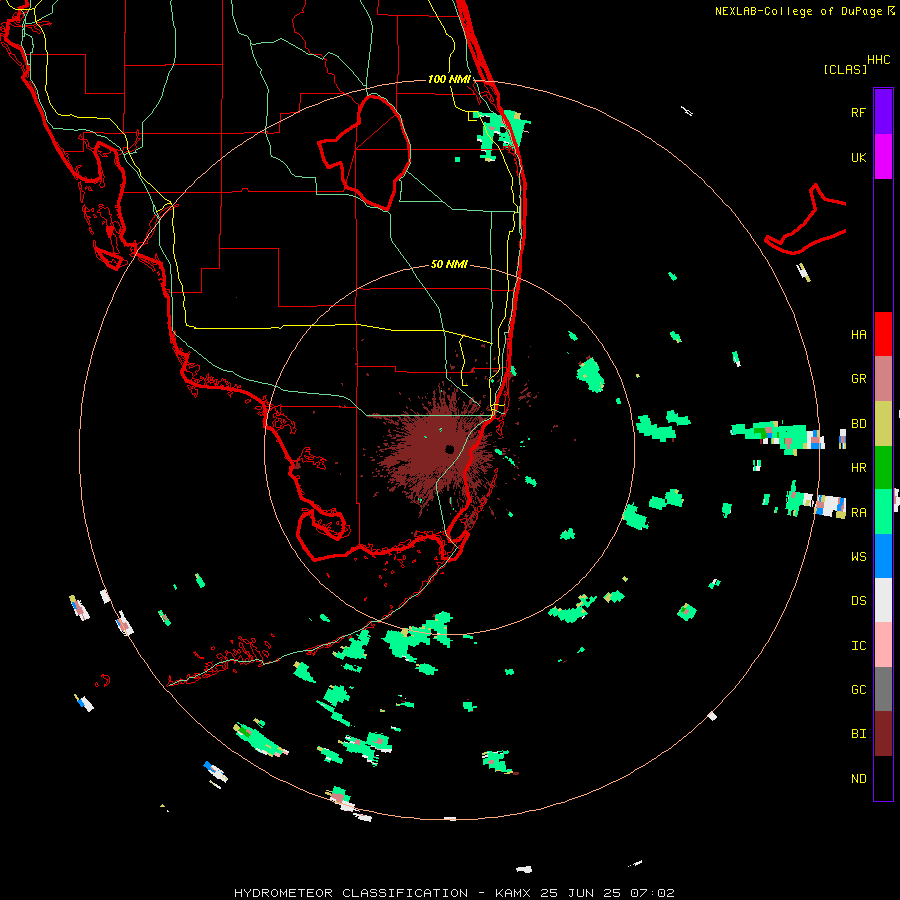Click the RF legend label
This screenshot has height=900, width=900.
tap(858, 112)
